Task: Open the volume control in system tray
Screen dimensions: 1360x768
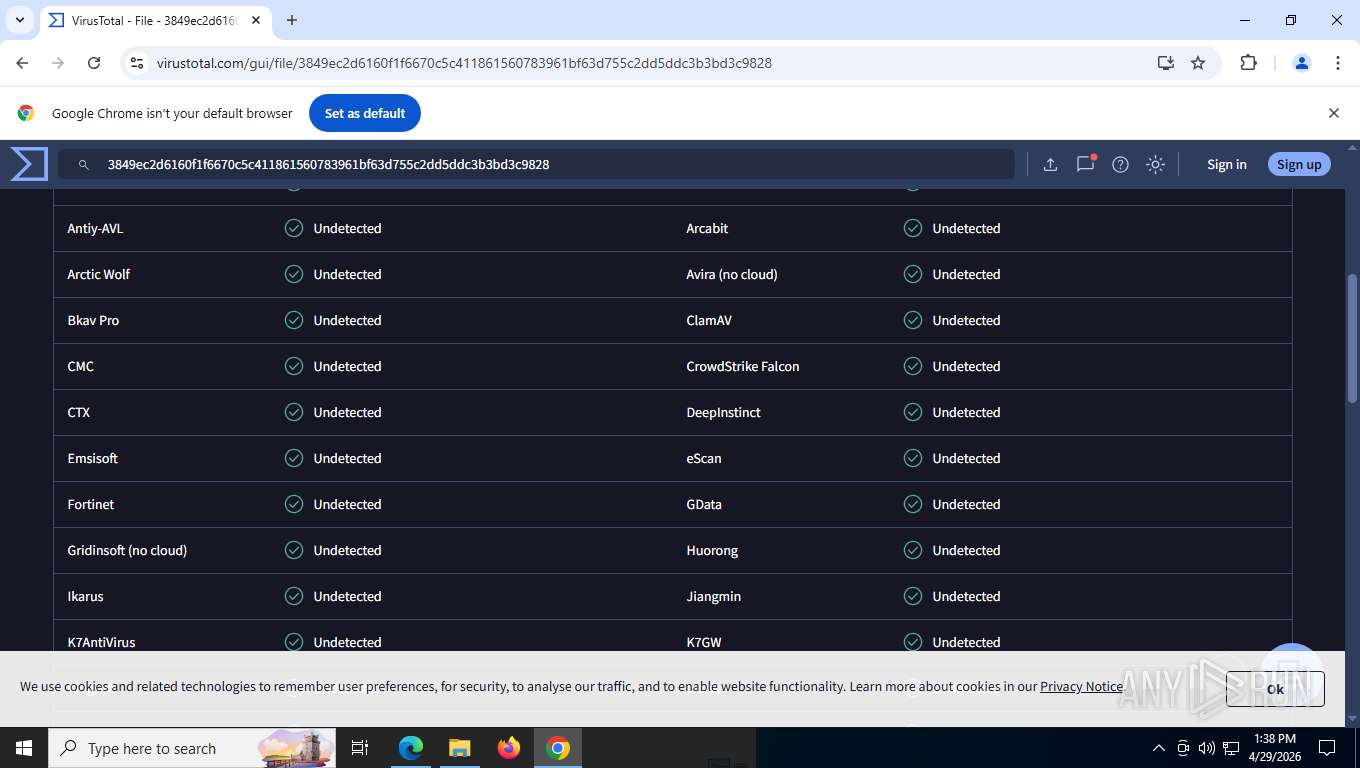Action: [x=1206, y=748]
